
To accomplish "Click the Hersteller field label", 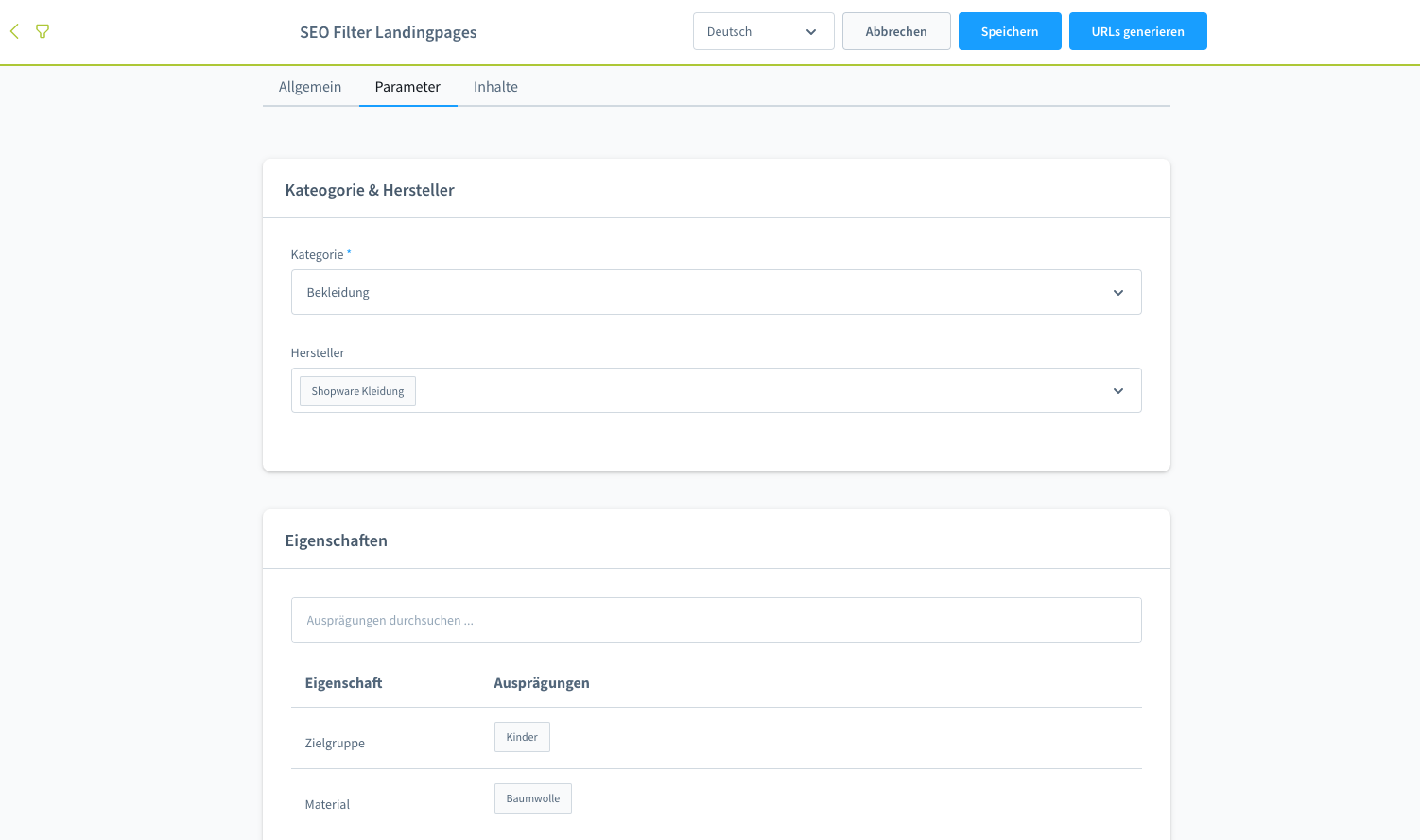I will point(318,352).
